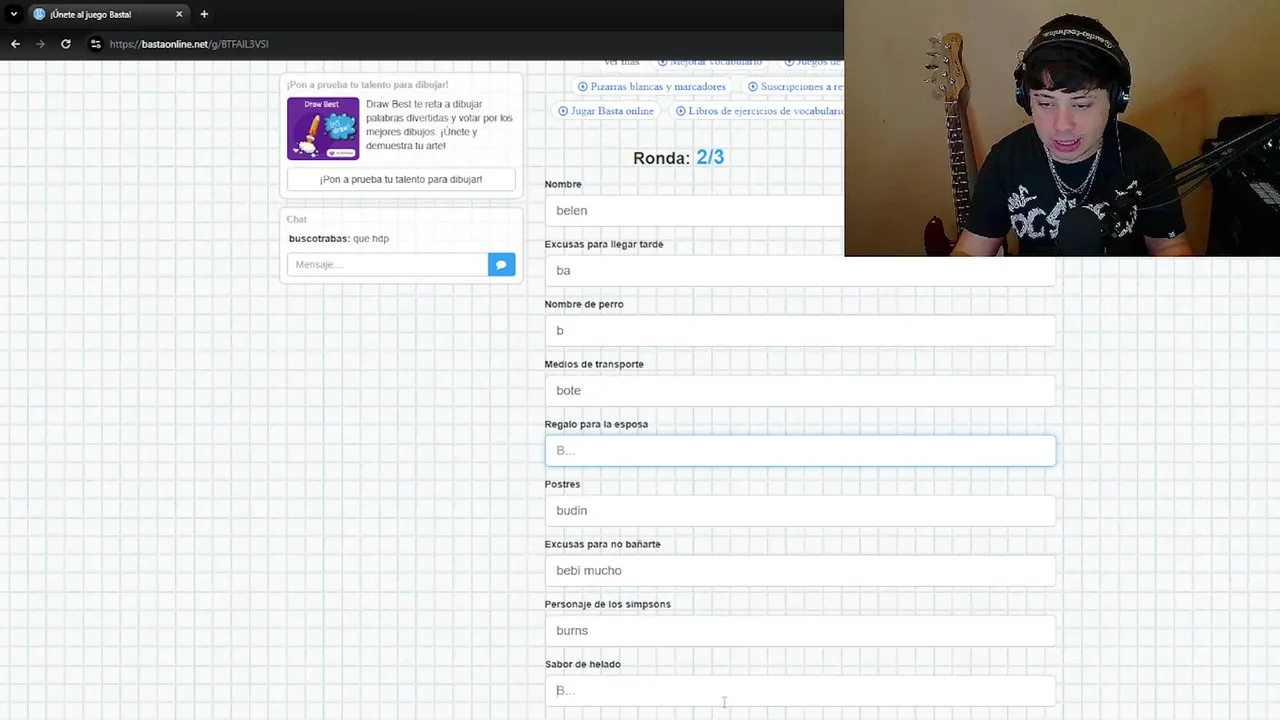Open a new browser tab
Screen dimensions: 1280x720
point(204,14)
